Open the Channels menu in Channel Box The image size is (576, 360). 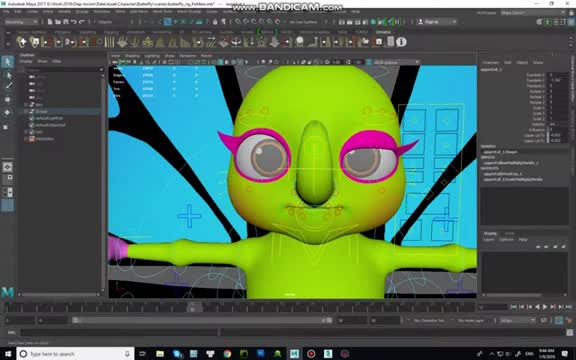point(491,62)
